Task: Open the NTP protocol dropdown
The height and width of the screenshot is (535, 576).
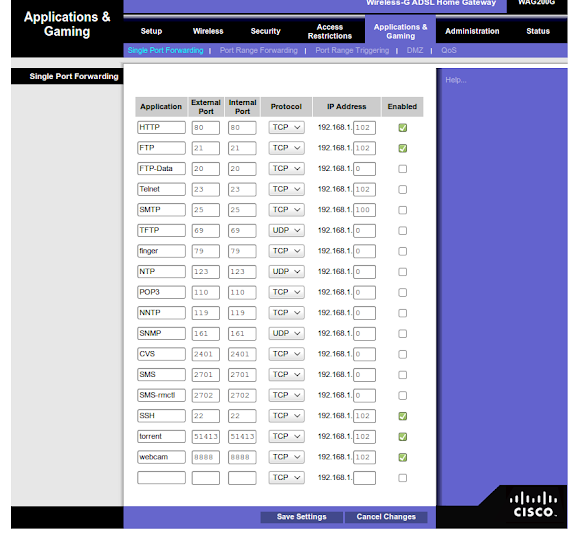Action: [x=286, y=272]
